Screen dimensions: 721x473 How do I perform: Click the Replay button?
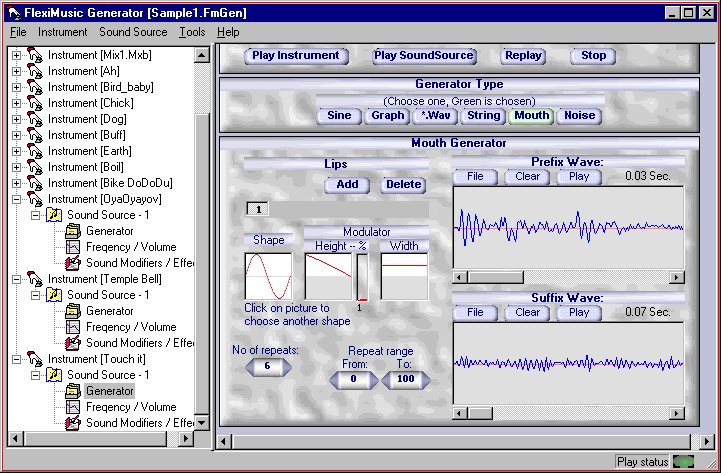click(523, 56)
